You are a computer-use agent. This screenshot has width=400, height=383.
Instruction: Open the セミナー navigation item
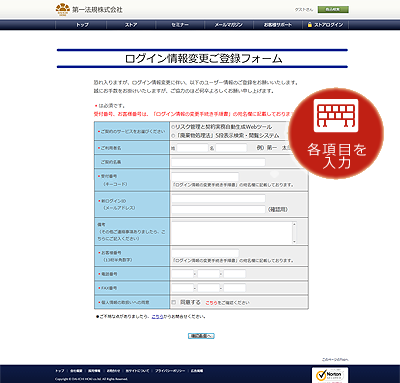coord(180,25)
